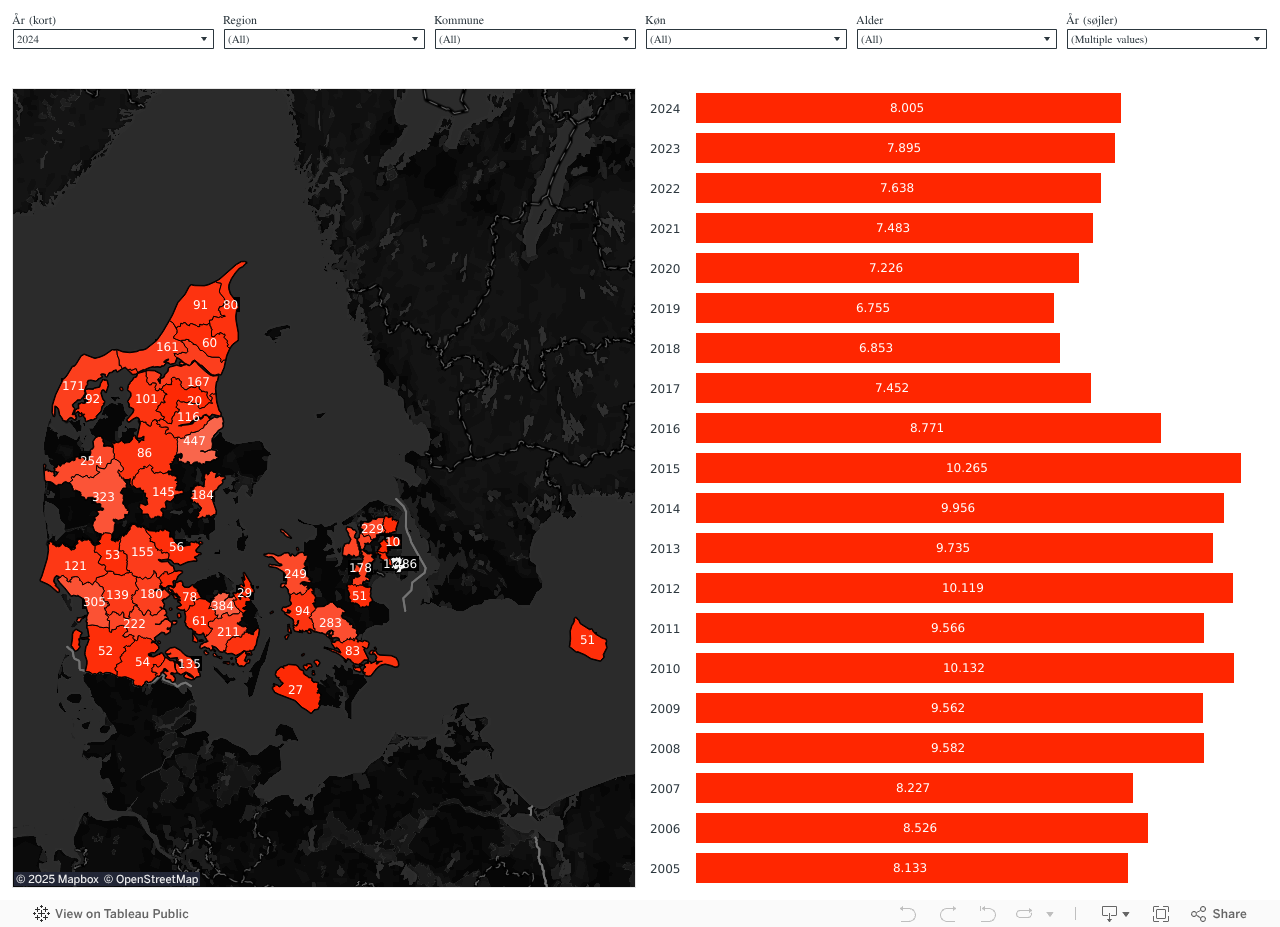Open the År (søjler) Multiple values dropdown
Screen dimensions: 1280x927
tap(1167, 39)
